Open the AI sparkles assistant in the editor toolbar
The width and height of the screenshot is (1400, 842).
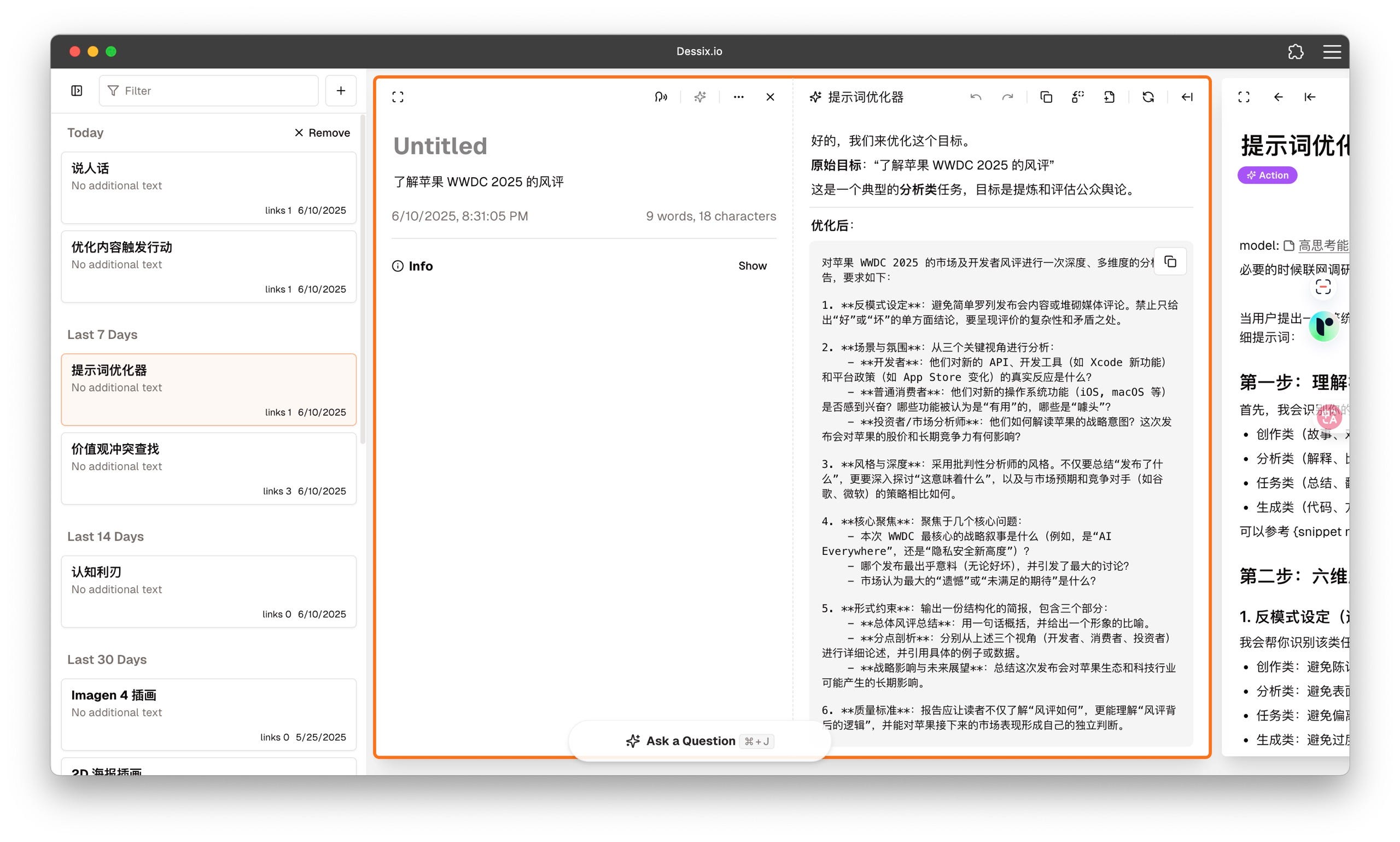tap(699, 96)
